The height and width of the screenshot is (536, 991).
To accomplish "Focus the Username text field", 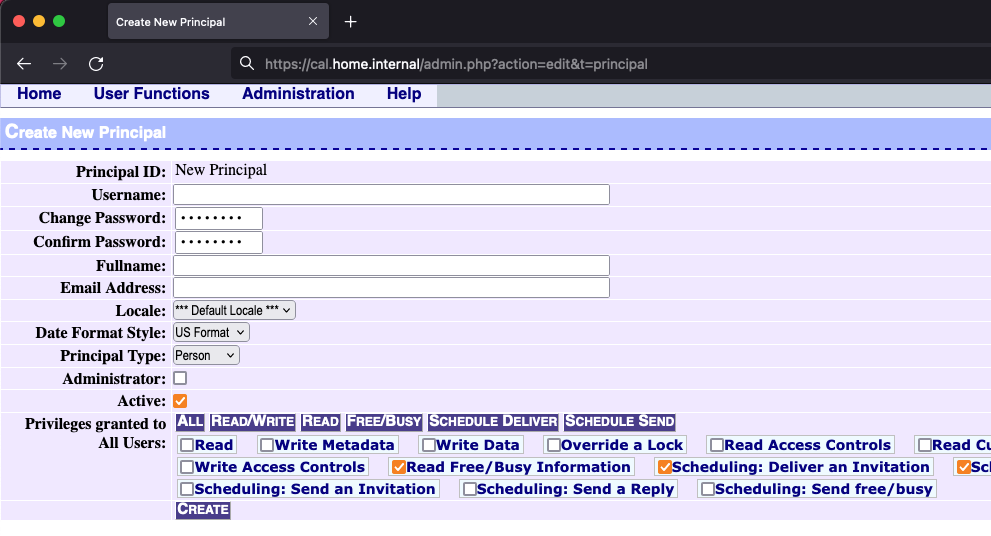I will [391, 195].
